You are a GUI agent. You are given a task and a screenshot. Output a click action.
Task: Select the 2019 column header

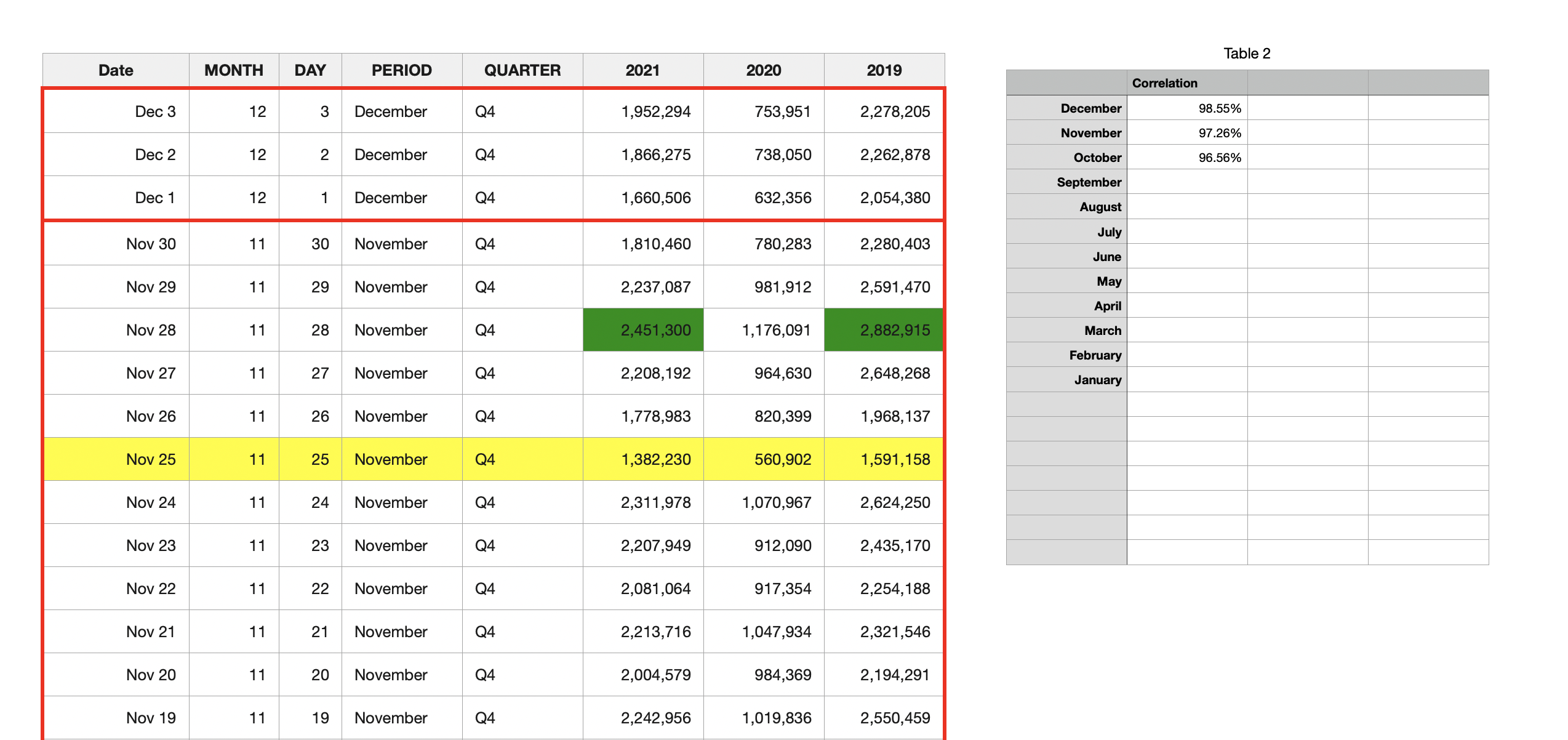click(884, 70)
